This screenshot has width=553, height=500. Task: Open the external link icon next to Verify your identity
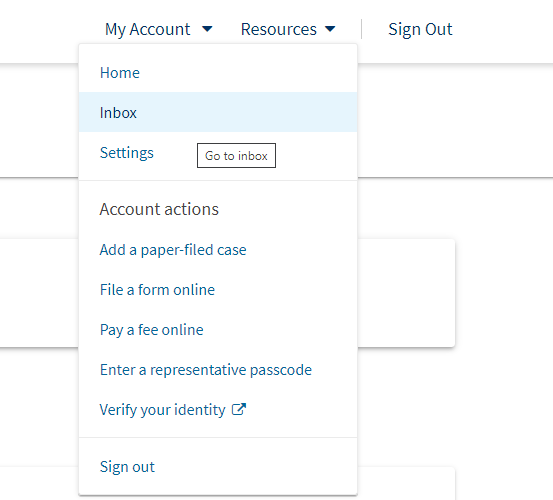click(x=239, y=409)
